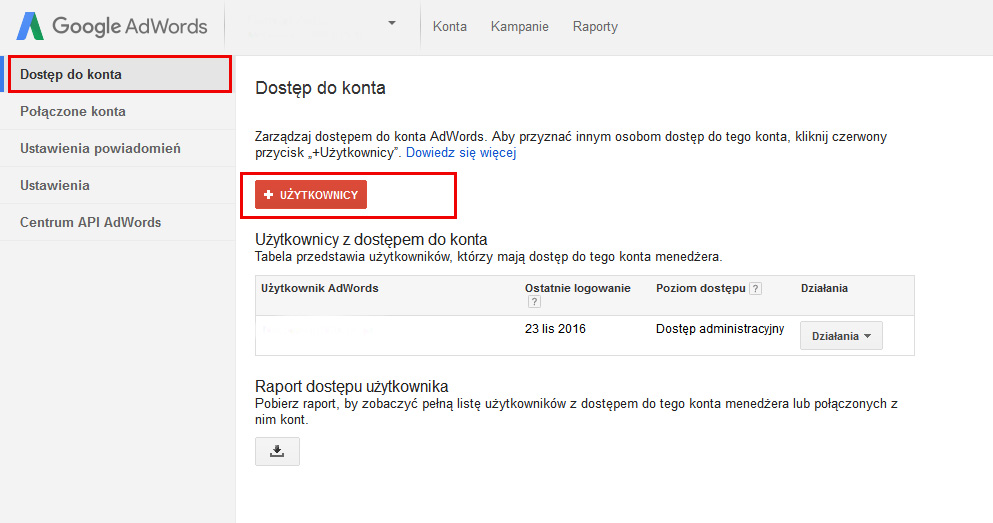The image size is (993, 523).
Task: Open Centrum API AdWords sidebar item
Action: coord(118,222)
